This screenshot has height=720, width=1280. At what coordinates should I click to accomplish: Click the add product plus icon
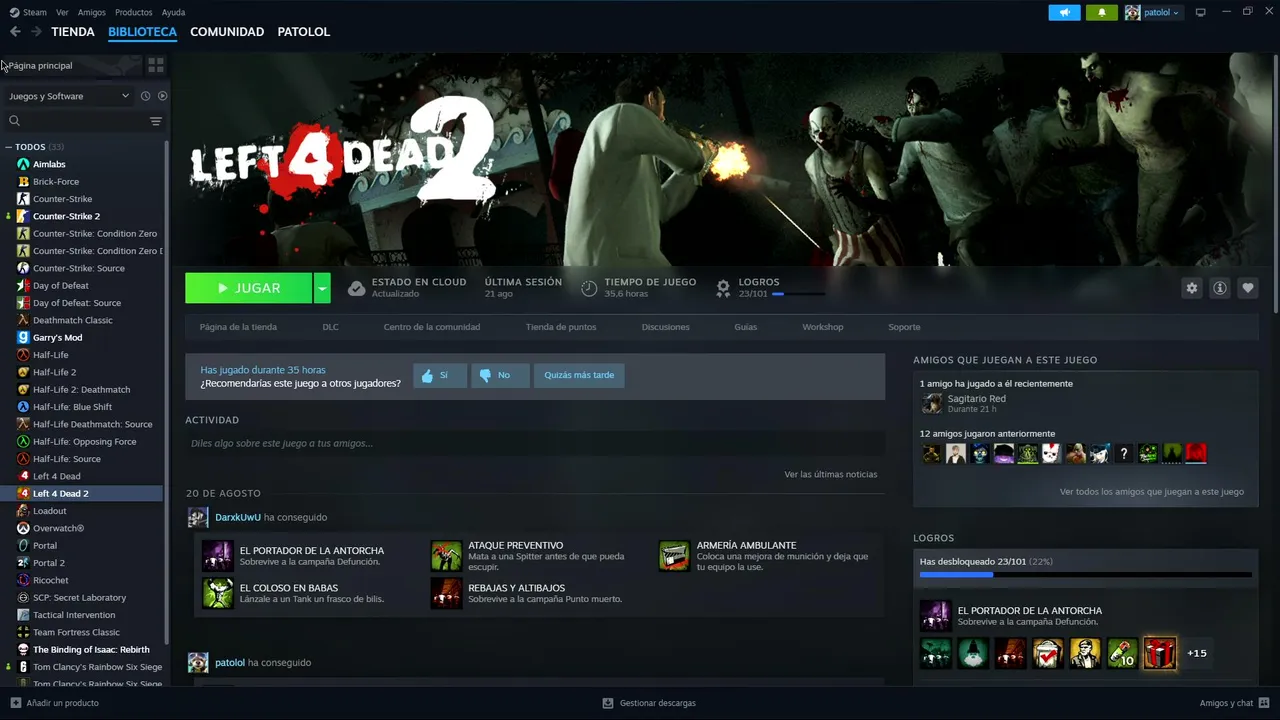(x=15, y=703)
